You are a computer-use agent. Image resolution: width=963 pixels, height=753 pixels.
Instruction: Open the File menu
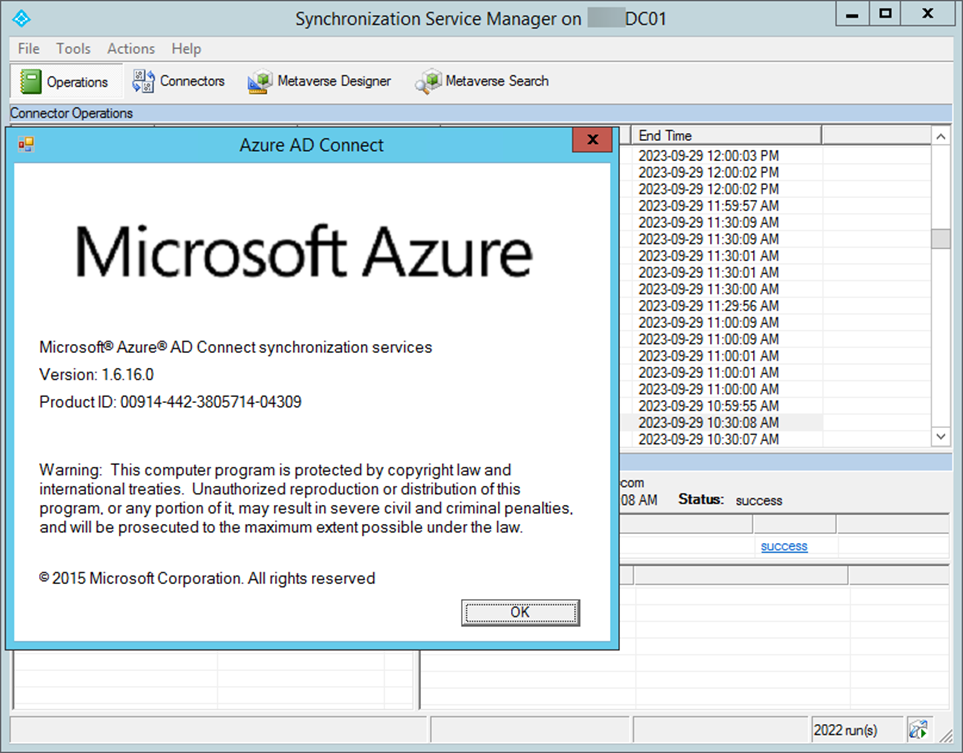(x=29, y=48)
